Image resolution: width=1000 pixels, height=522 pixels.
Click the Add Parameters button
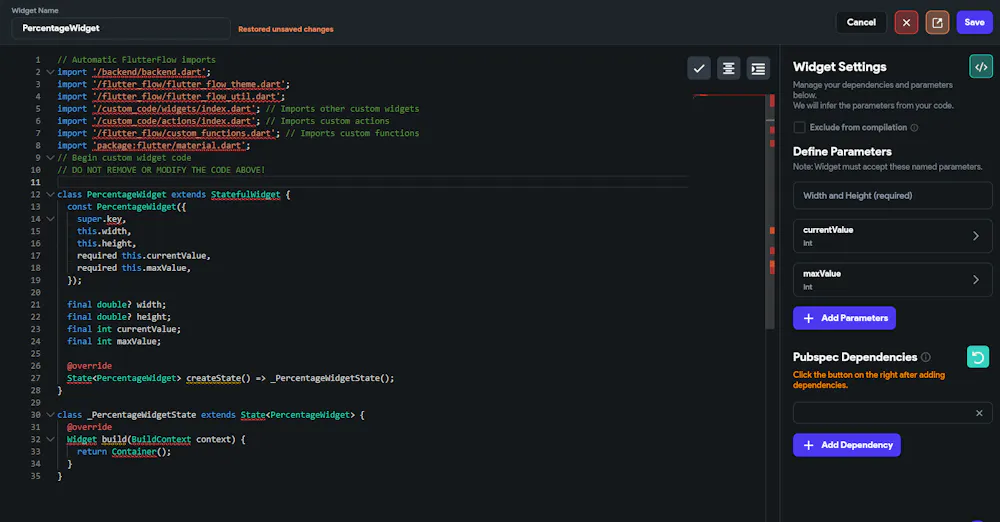(844, 318)
